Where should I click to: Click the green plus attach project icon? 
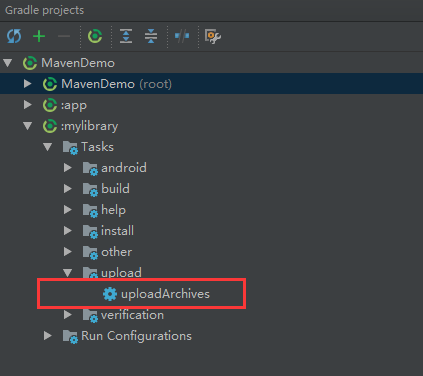39,36
